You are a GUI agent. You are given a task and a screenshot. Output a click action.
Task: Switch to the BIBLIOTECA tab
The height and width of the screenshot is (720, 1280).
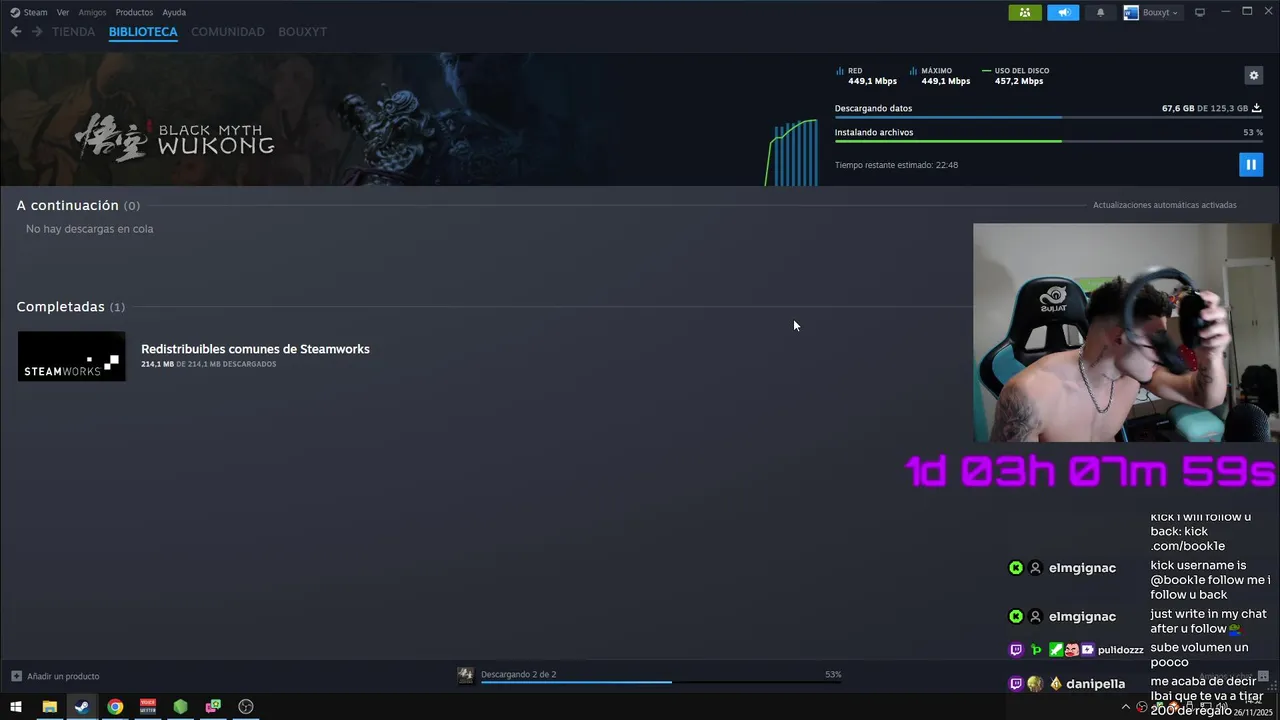[x=143, y=32]
